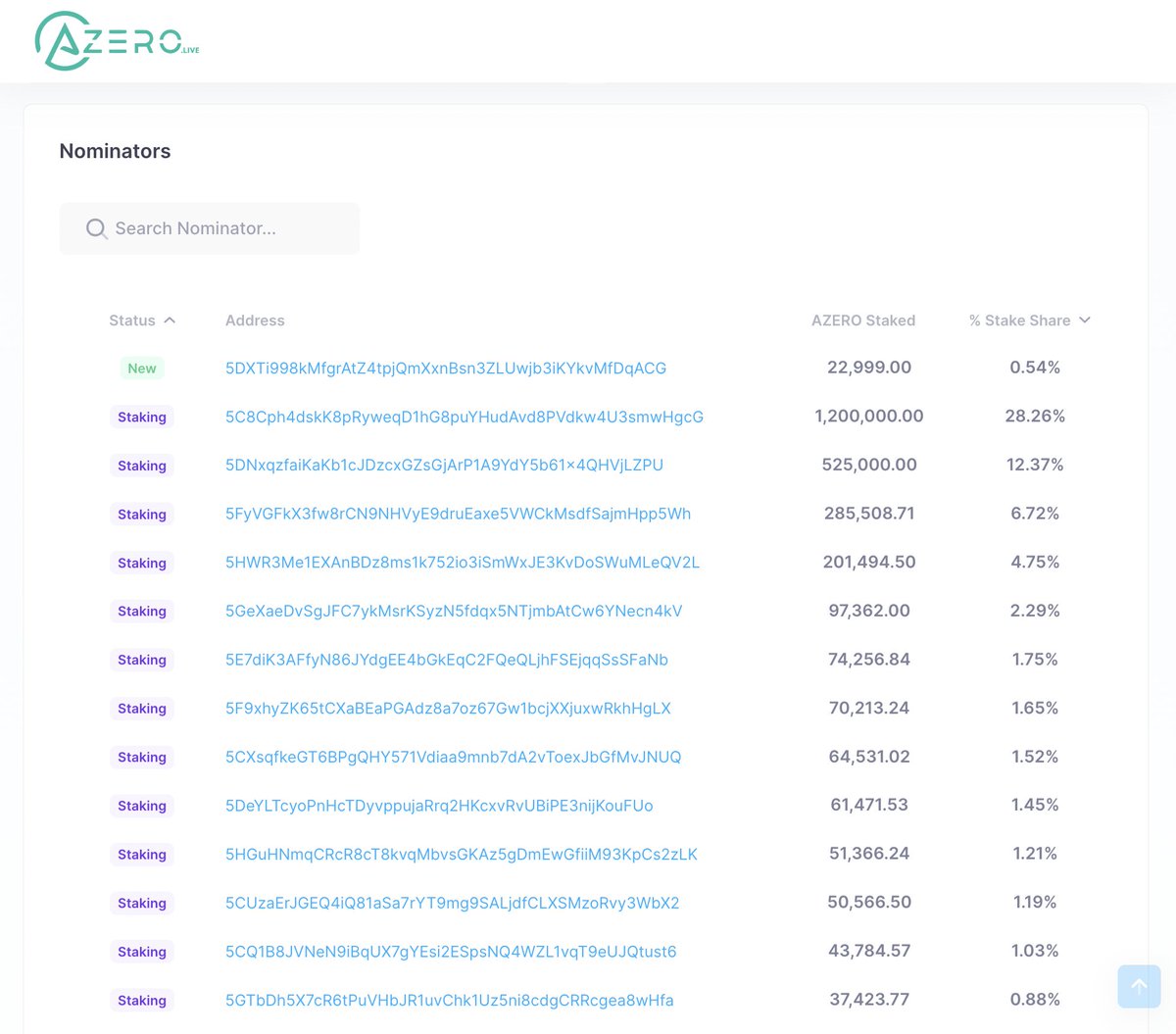Click Staking badge for 64,531.02 row
The width and height of the screenshot is (1176, 1034).
pyautogui.click(x=142, y=757)
